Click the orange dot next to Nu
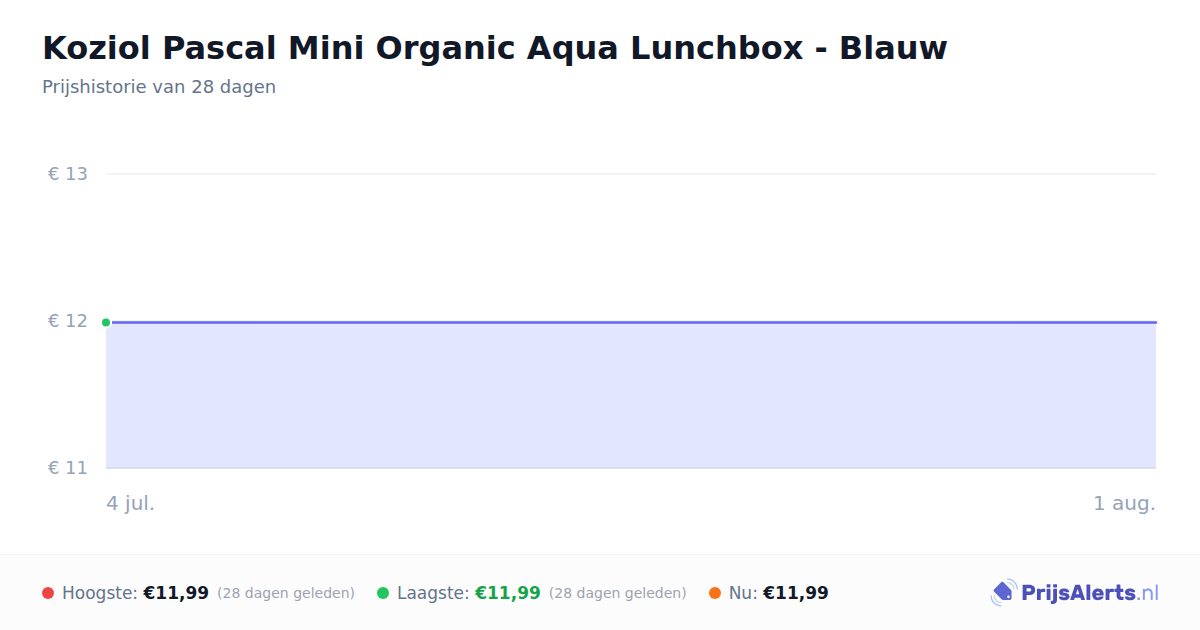 715,593
